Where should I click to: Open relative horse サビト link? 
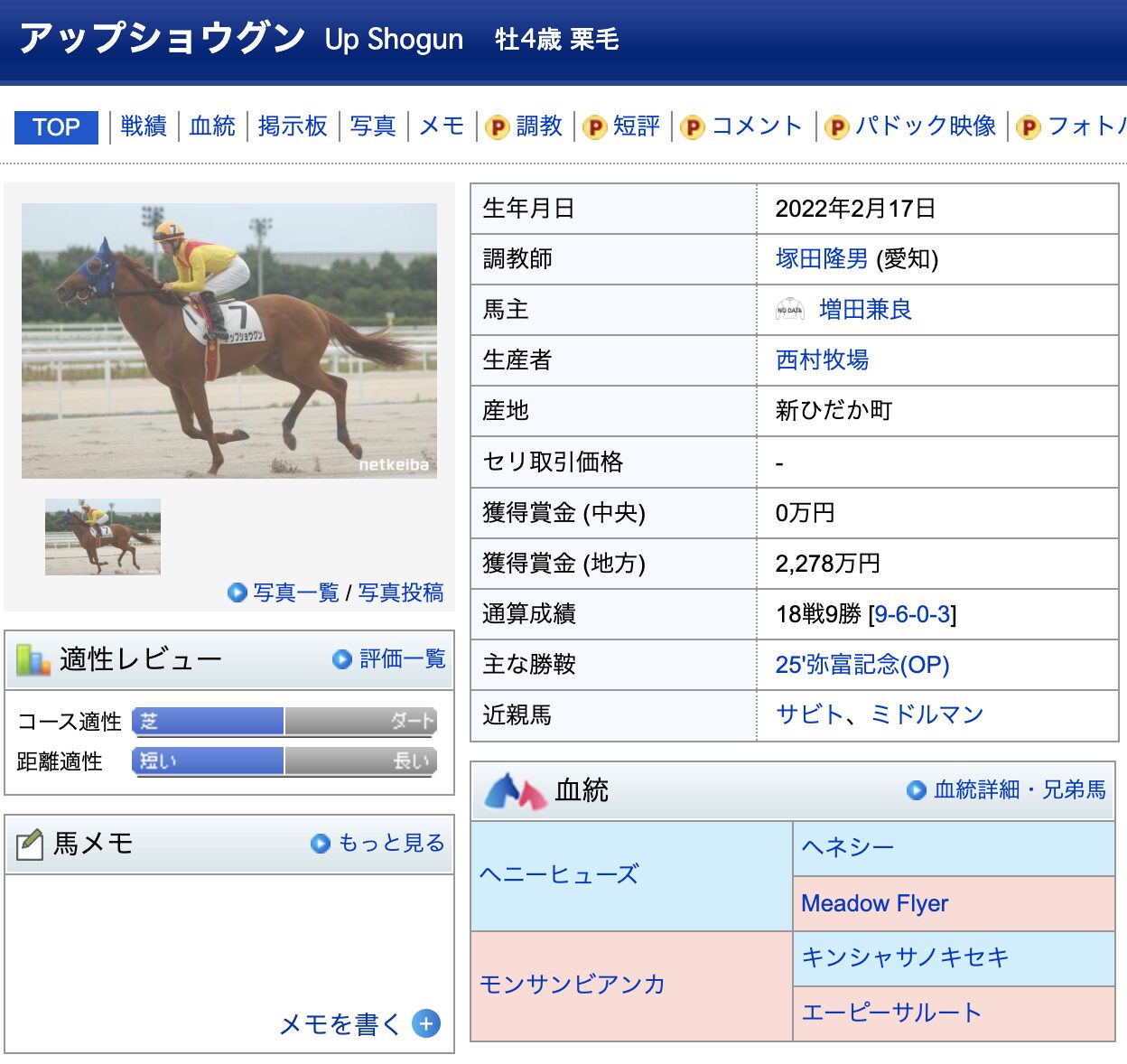coord(810,715)
